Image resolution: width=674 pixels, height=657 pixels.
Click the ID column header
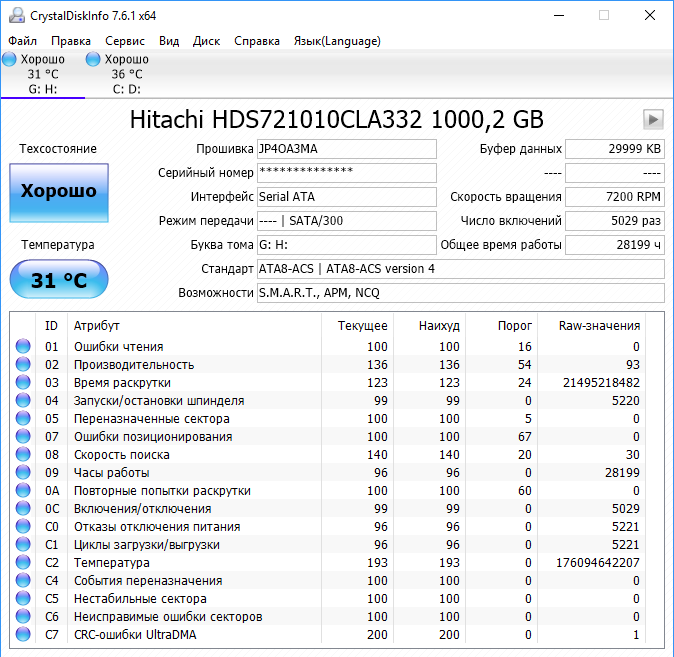click(51, 326)
